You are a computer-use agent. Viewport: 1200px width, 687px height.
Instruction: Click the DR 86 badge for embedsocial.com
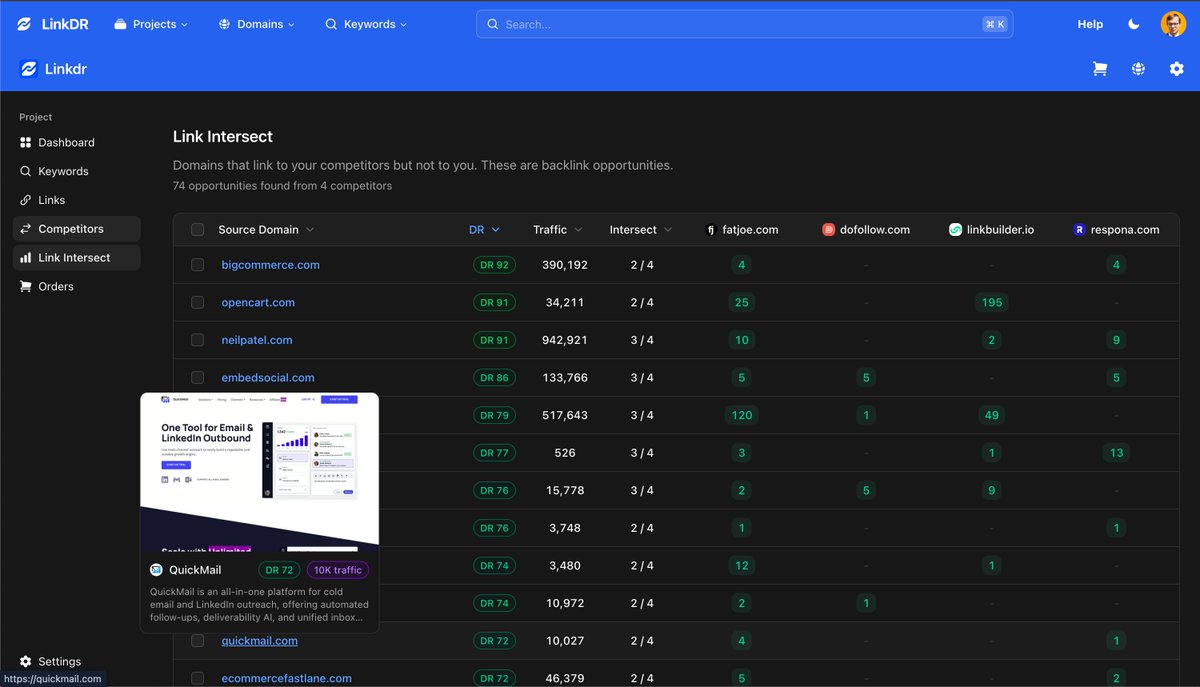[494, 378]
